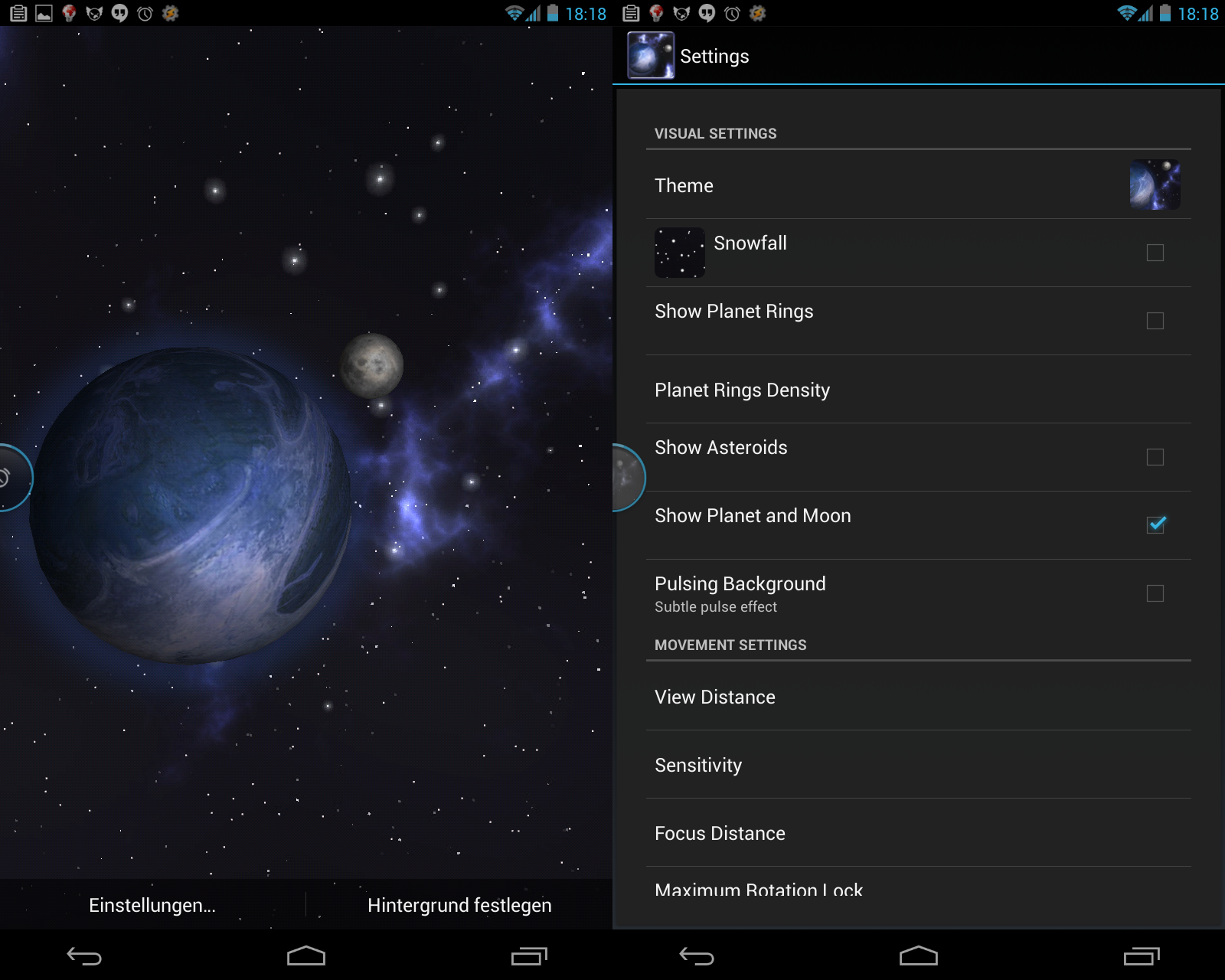Screen dimensions: 1225x980
Task: Tap alarm clock icon on right status bar
Action: pyautogui.click(x=732, y=13)
